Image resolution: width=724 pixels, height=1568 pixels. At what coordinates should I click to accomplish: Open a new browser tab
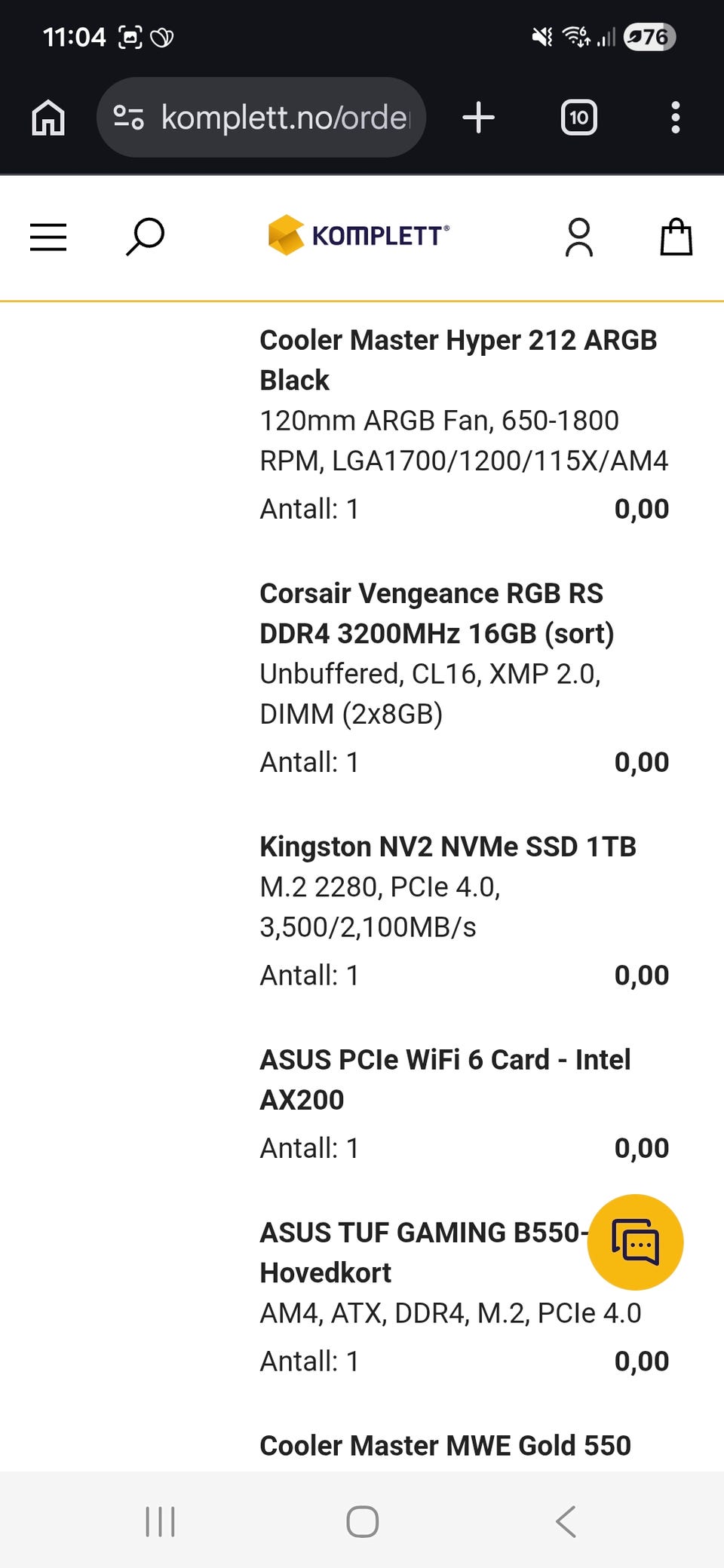click(x=478, y=118)
